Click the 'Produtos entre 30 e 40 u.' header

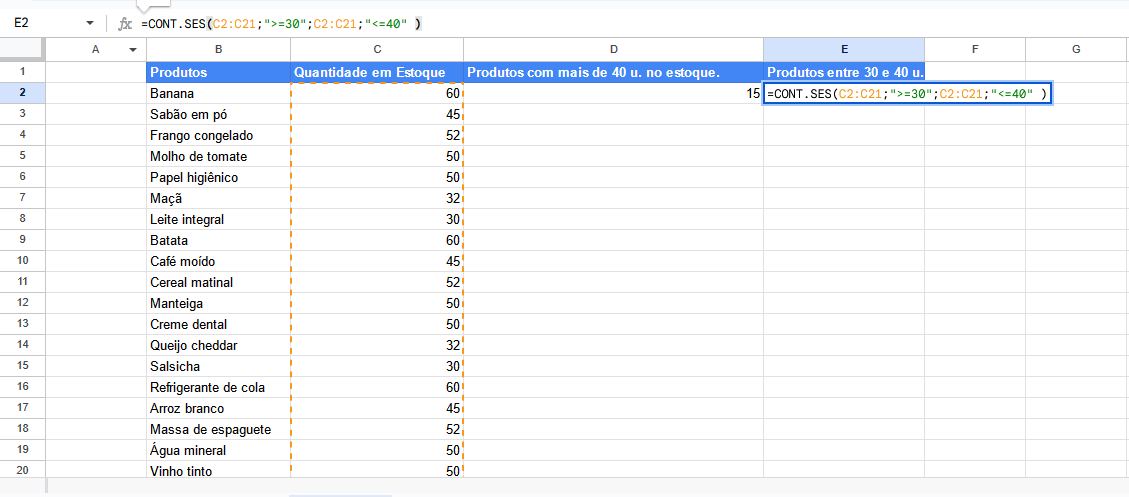click(844, 72)
